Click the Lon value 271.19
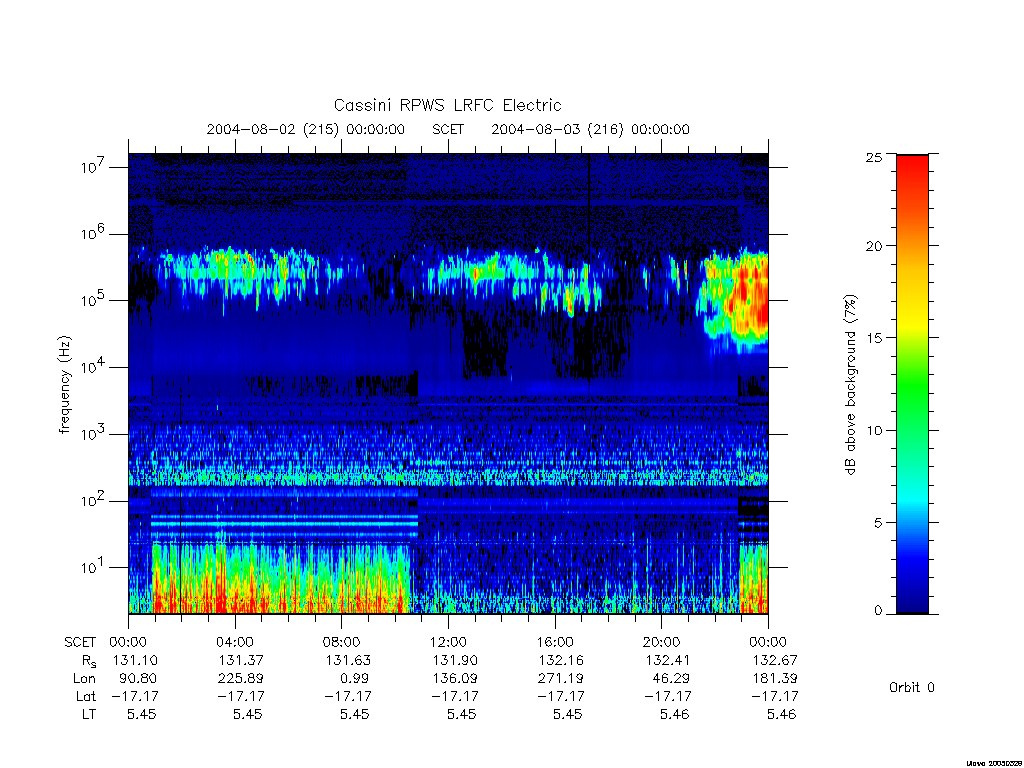 (560, 678)
